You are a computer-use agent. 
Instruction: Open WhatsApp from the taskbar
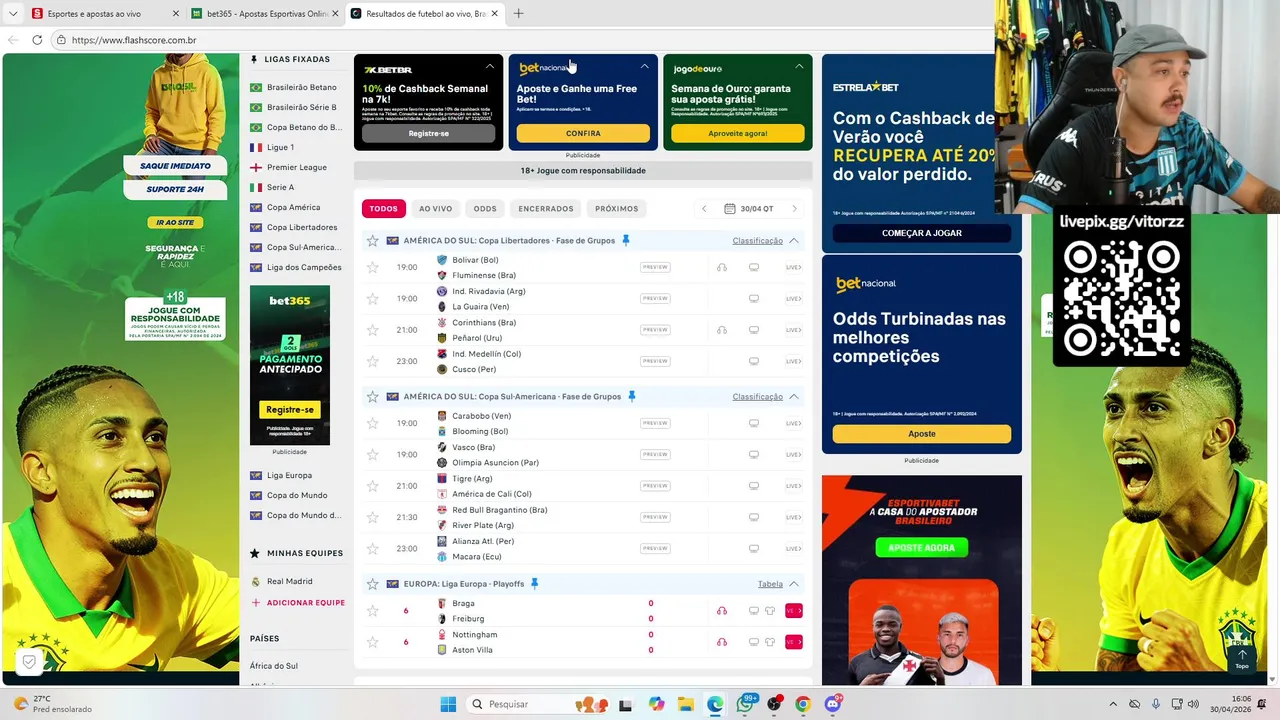coord(745,704)
